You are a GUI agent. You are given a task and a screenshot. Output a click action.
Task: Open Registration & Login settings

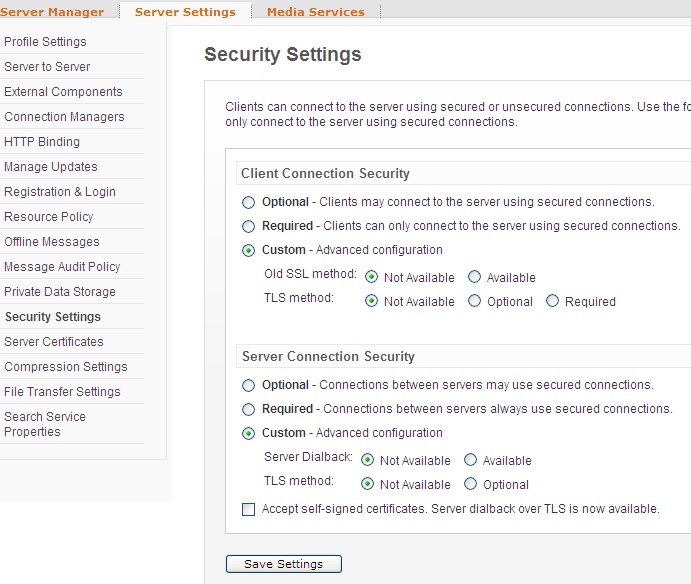pos(59,192)
